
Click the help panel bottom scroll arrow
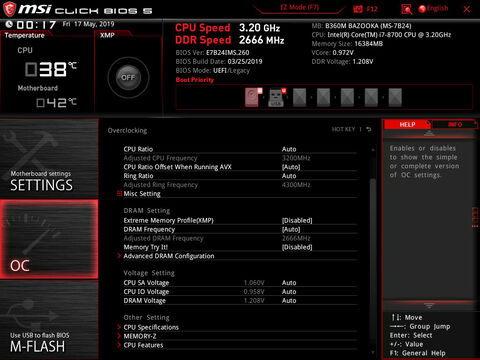pyautogui.click(x=429, y=305)
